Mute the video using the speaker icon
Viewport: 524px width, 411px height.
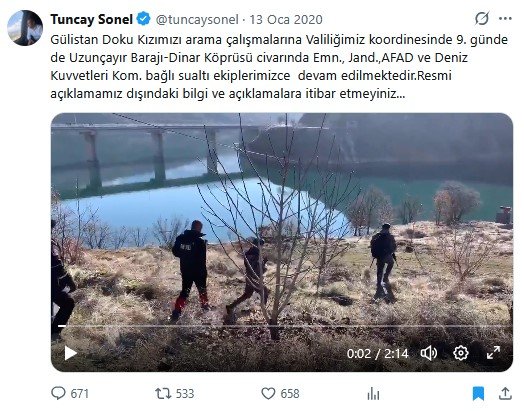429,353
